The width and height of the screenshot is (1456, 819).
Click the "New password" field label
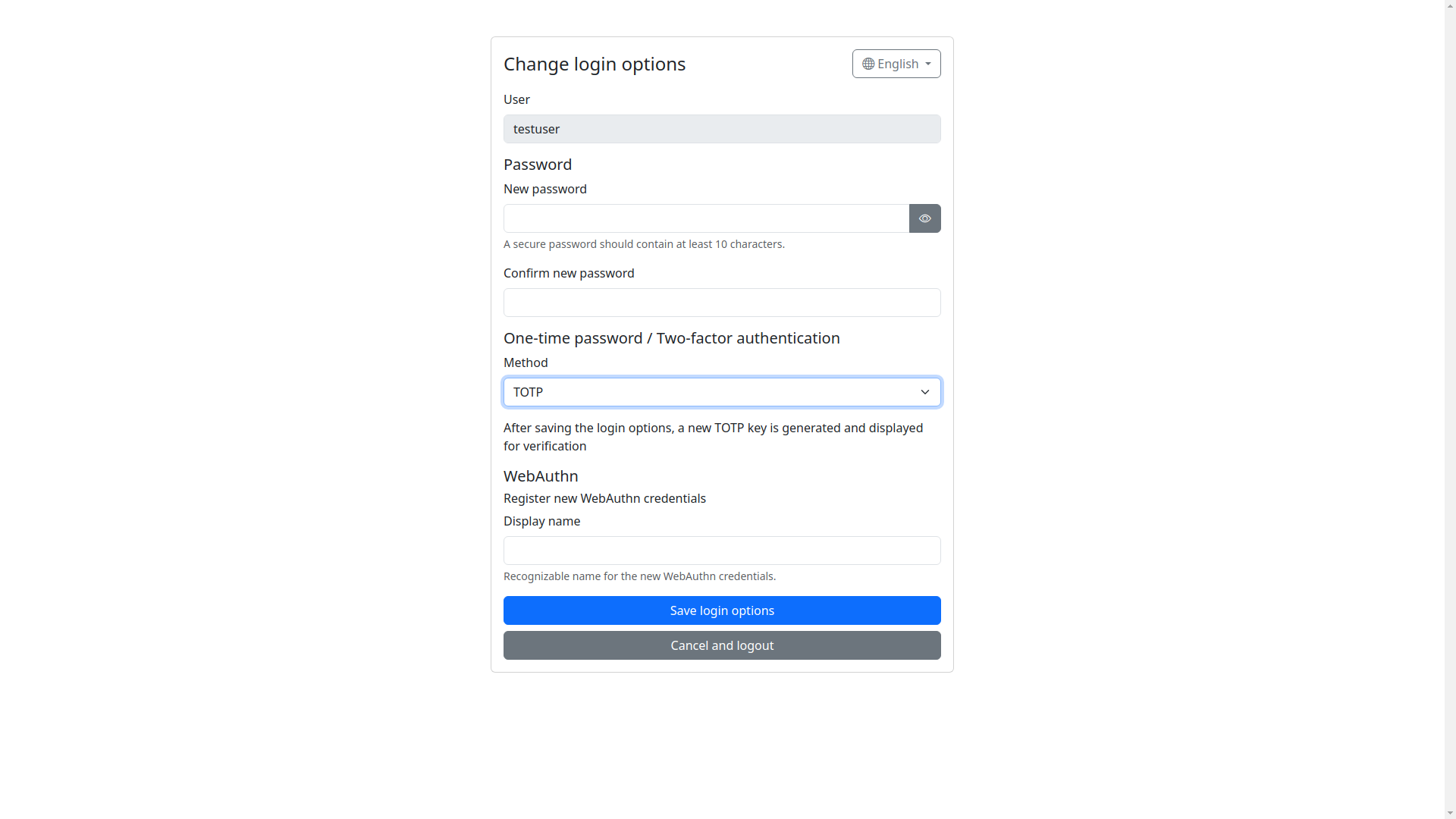(544, 189)
